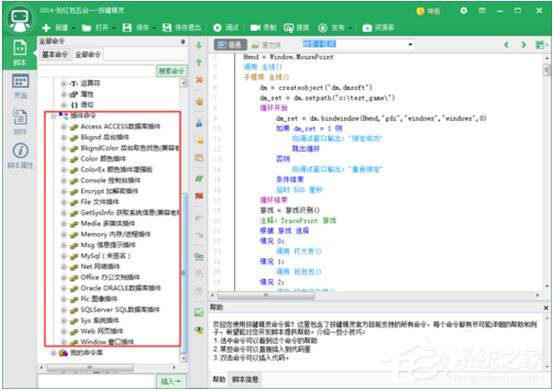Open the dropdown arrow next to 打开
553x391 pixels.
point(114,28)
